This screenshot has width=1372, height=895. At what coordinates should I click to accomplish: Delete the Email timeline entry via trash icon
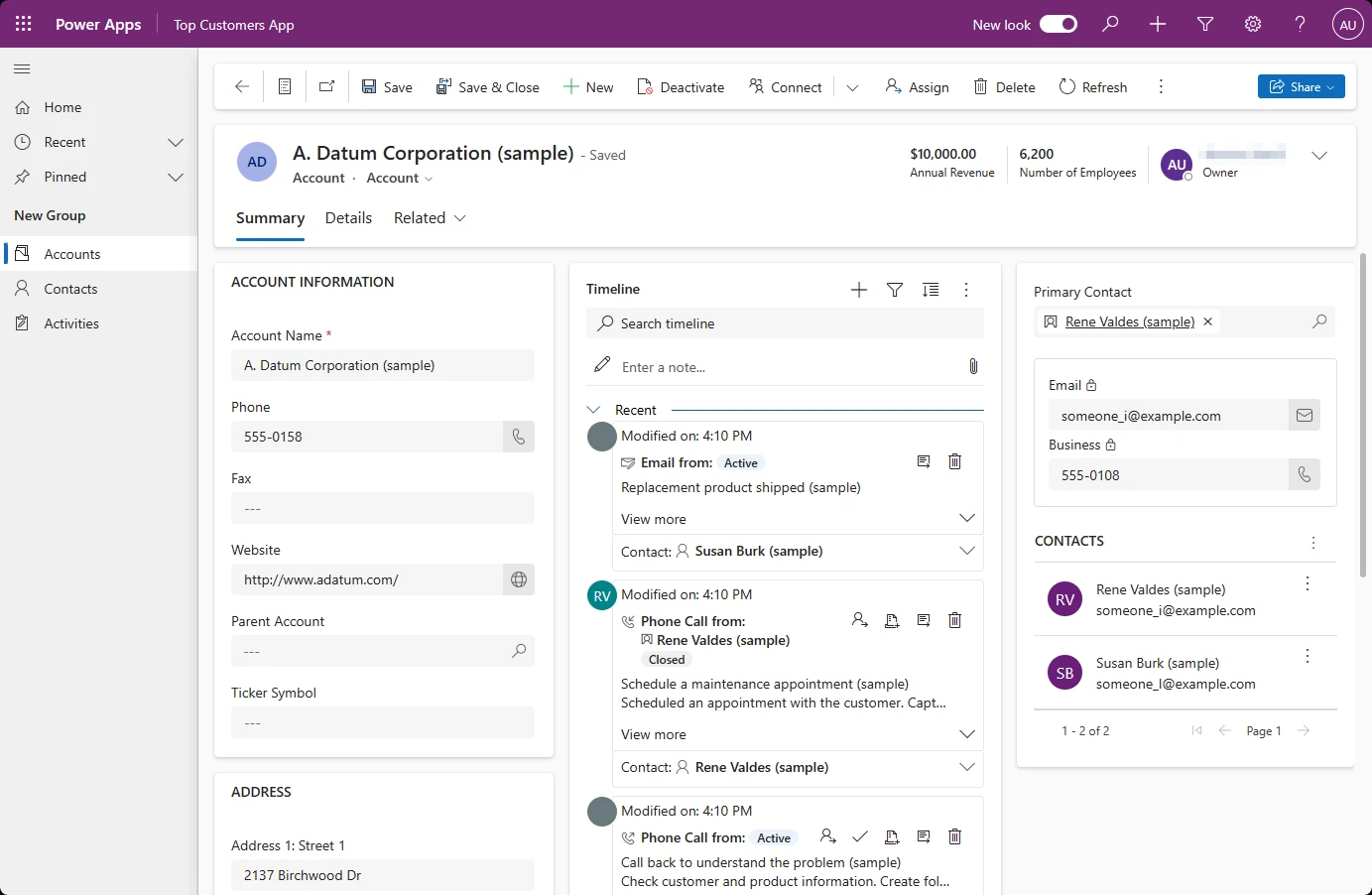pos(954,461)
